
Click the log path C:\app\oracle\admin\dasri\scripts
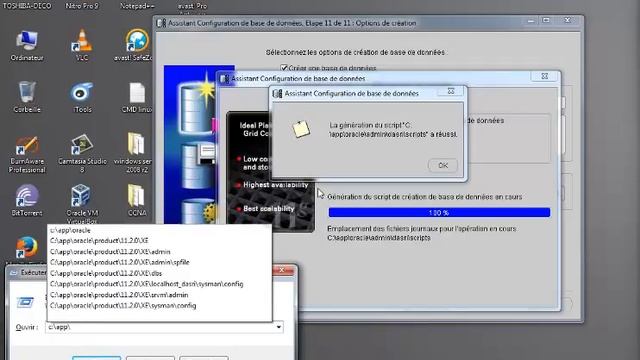pyautogui.click(x=379, y=238)
